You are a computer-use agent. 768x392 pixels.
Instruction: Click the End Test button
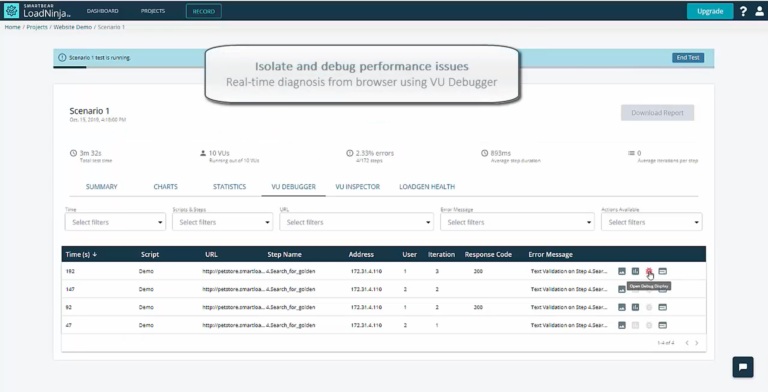688,58
